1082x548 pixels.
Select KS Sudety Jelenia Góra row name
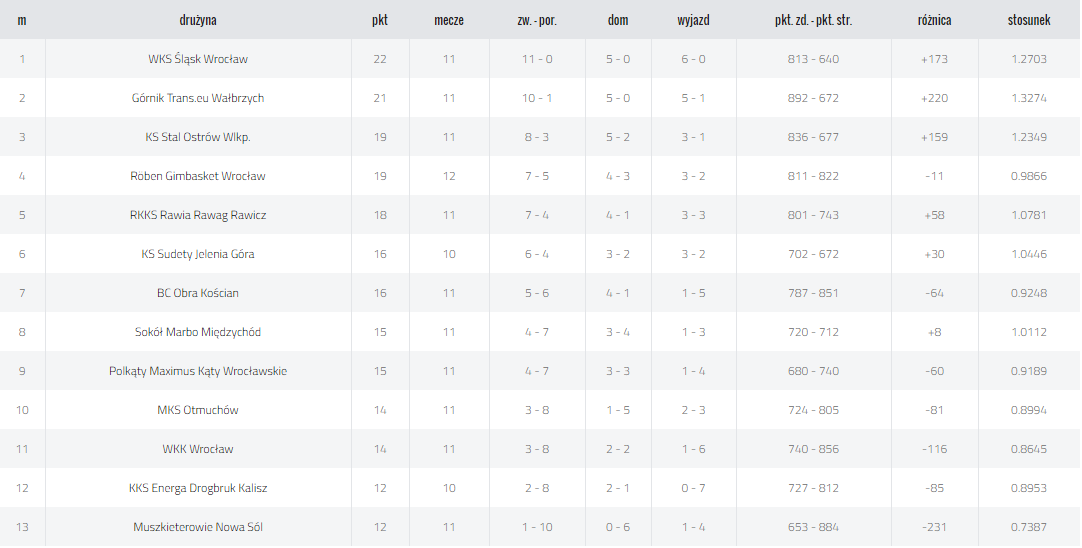click(x=198, y=254)
